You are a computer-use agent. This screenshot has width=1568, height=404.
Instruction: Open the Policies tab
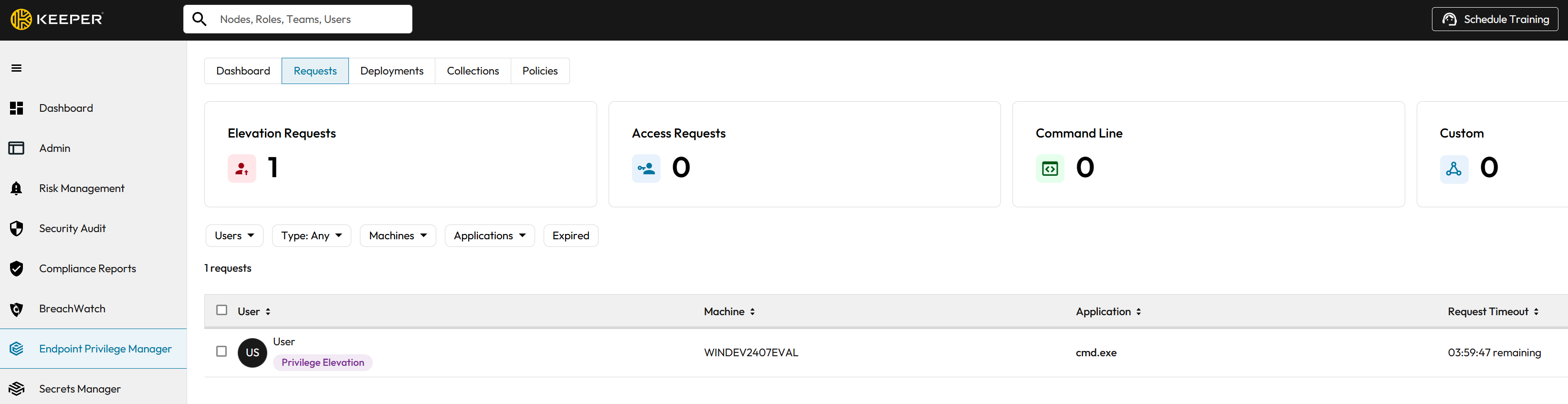539,71
